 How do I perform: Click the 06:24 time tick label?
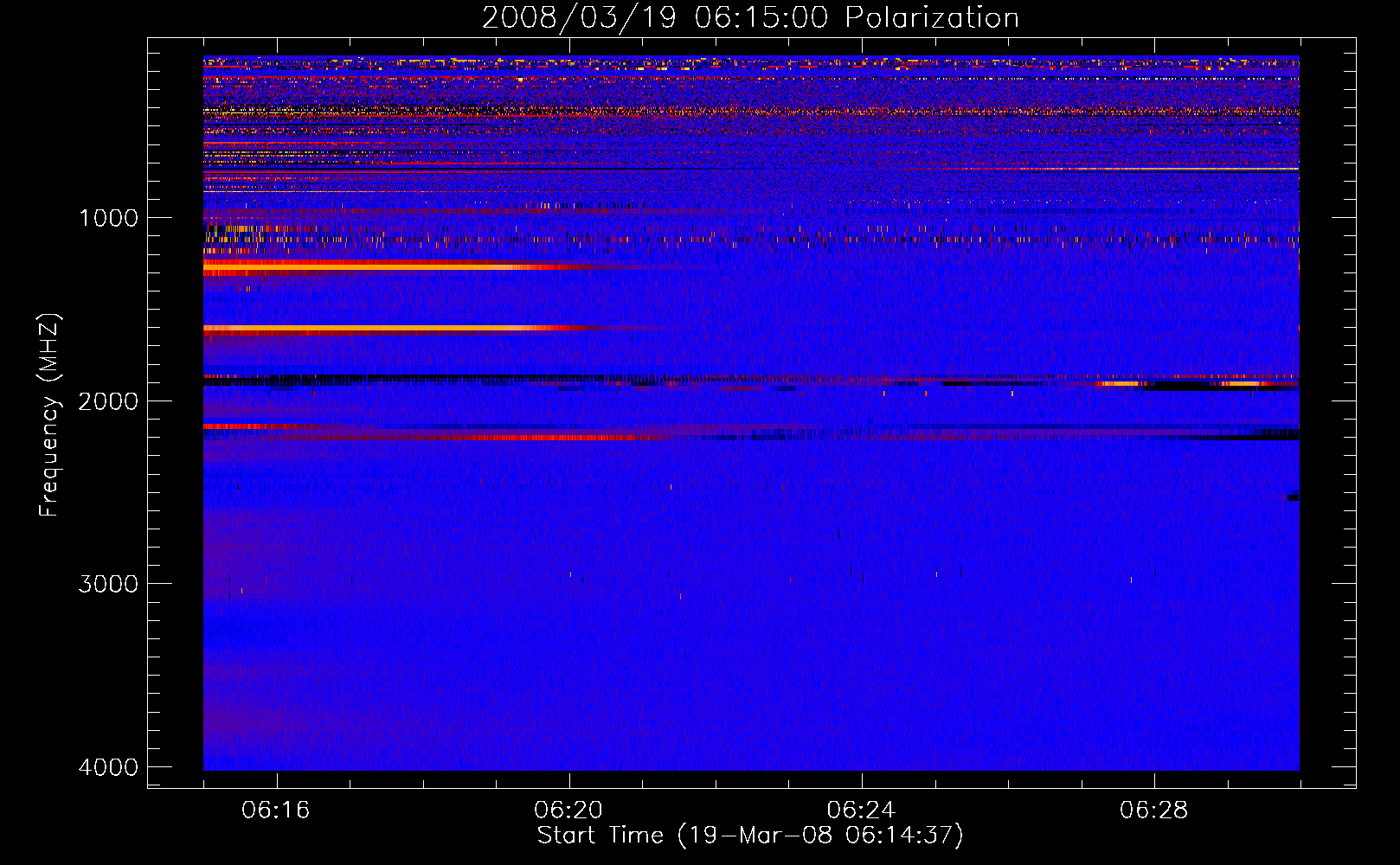pyautogui.click(x=861, y=811)
